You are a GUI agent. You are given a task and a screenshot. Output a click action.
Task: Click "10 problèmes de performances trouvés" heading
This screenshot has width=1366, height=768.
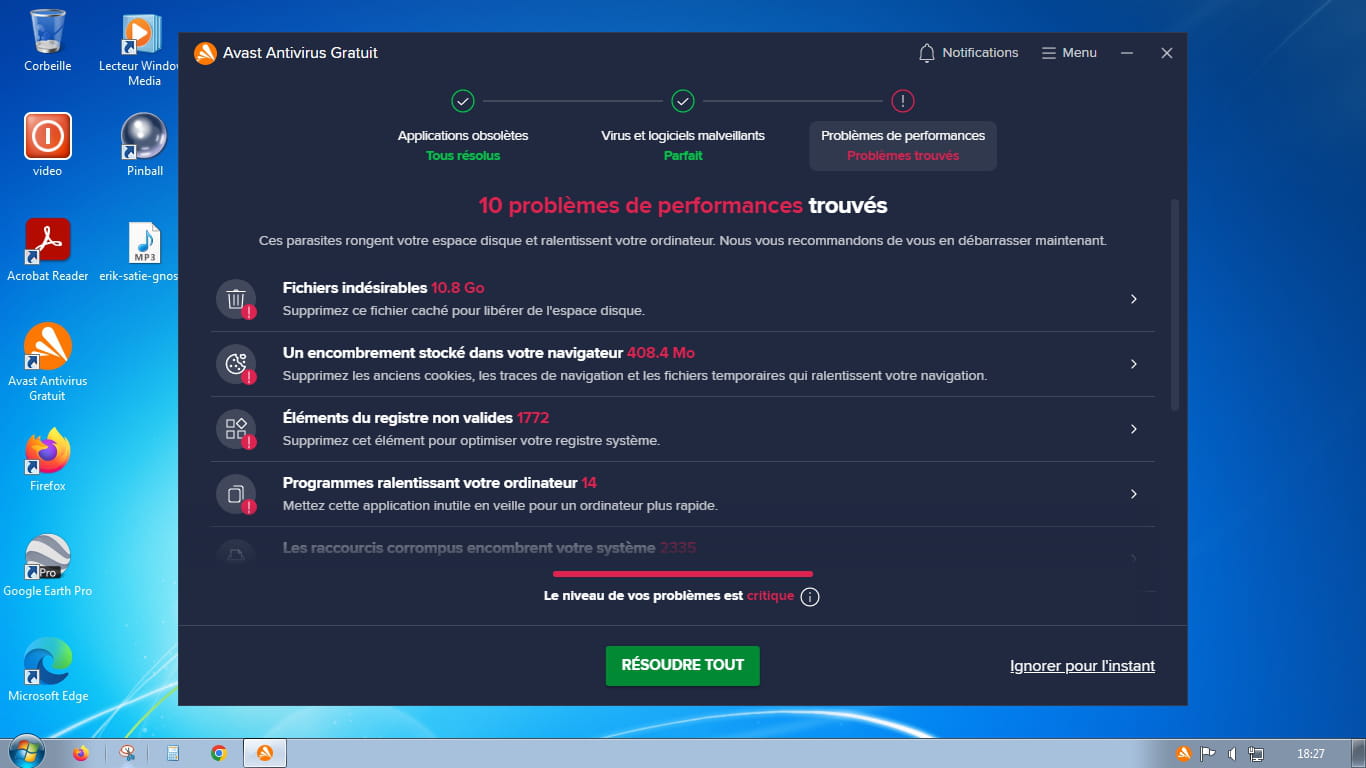click(x=683, y=206)
